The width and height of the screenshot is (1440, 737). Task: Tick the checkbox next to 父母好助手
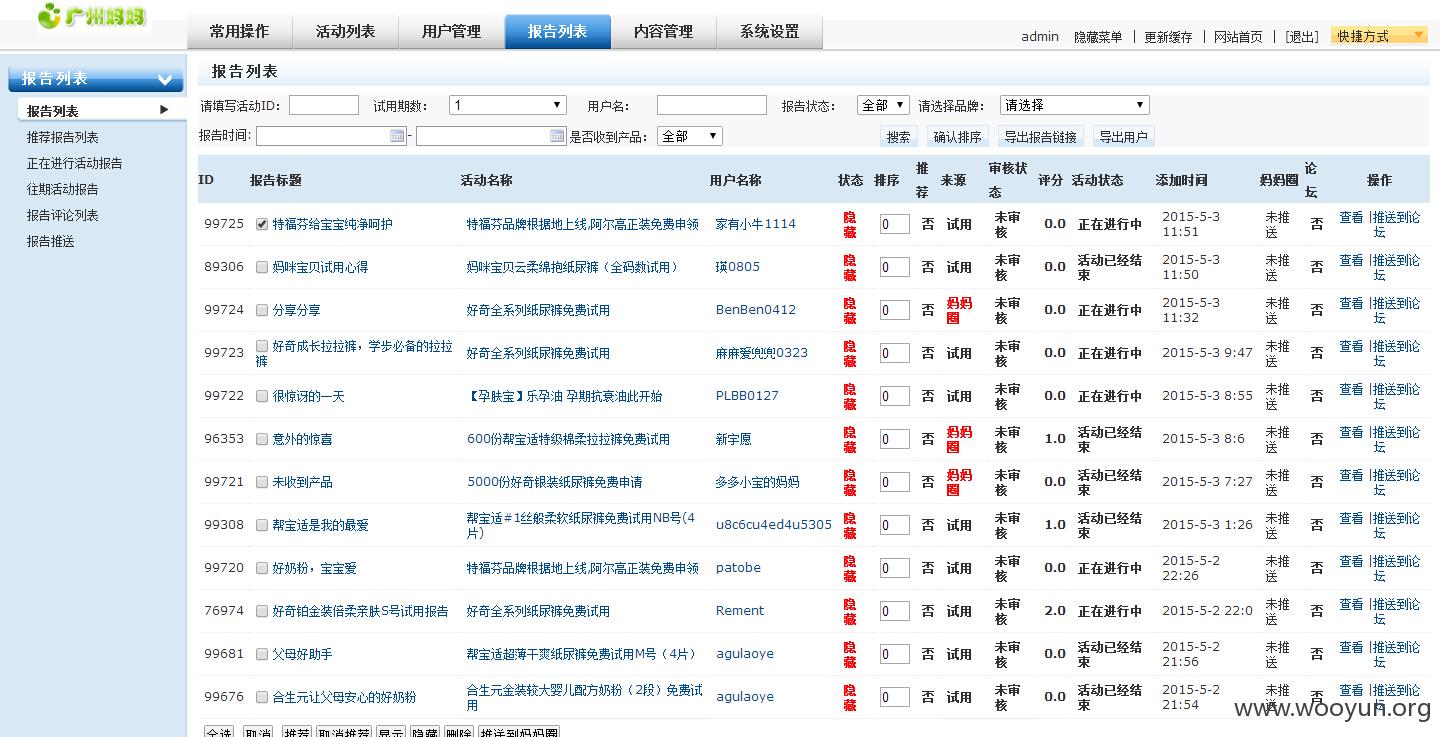[x=262, y=654]
